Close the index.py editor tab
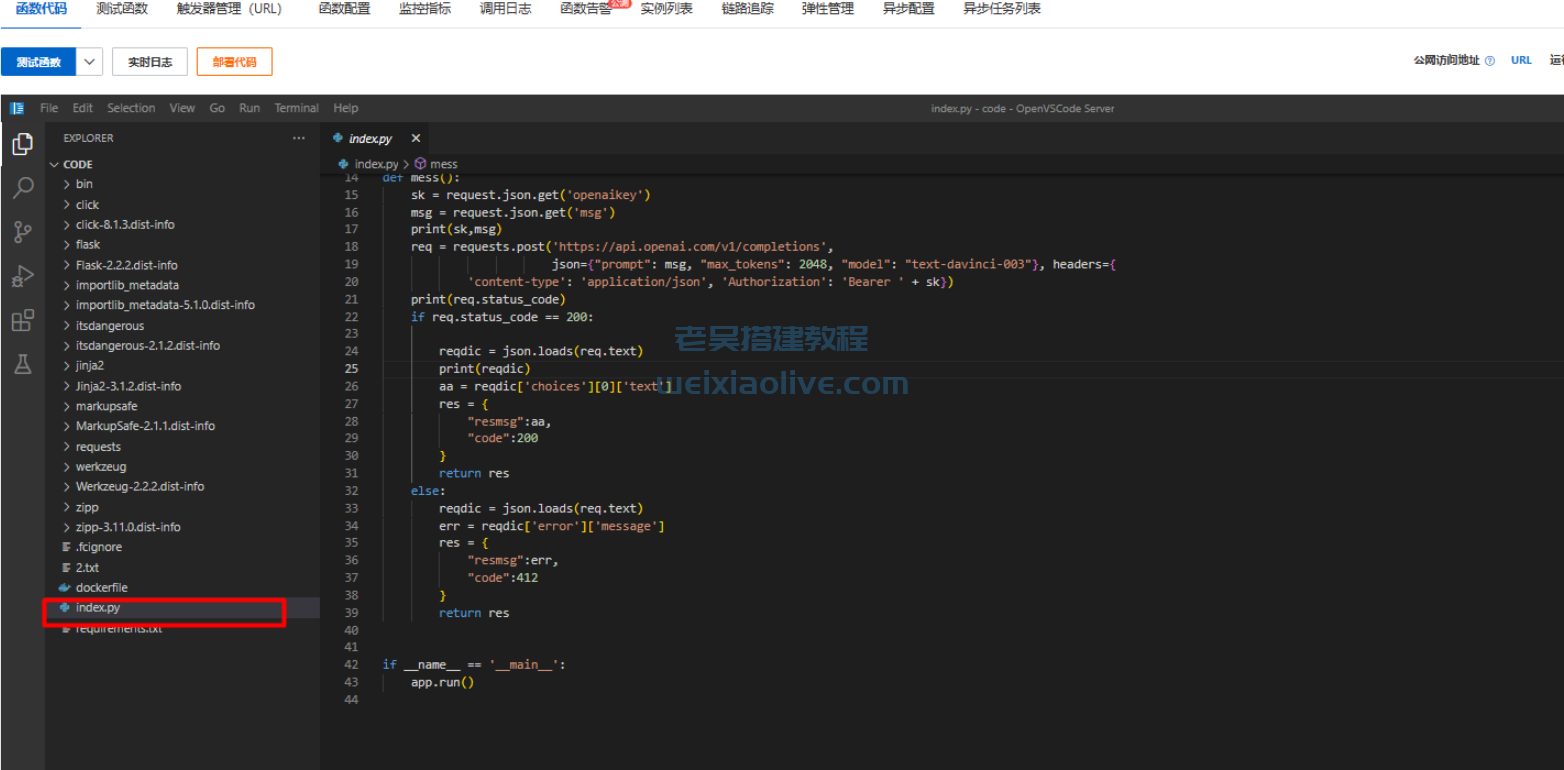The height and width of the screenshot is (770, 1564). pos(416,139)
